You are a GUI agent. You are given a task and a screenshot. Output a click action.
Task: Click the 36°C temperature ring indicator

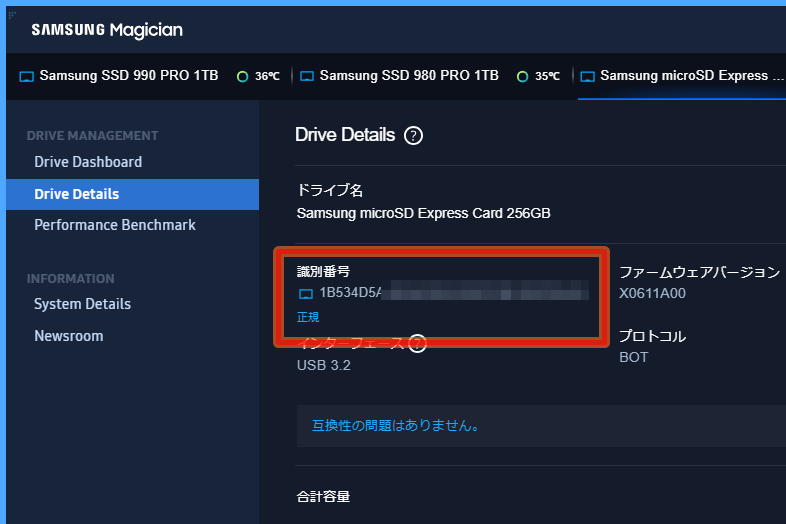coord(242,76)
